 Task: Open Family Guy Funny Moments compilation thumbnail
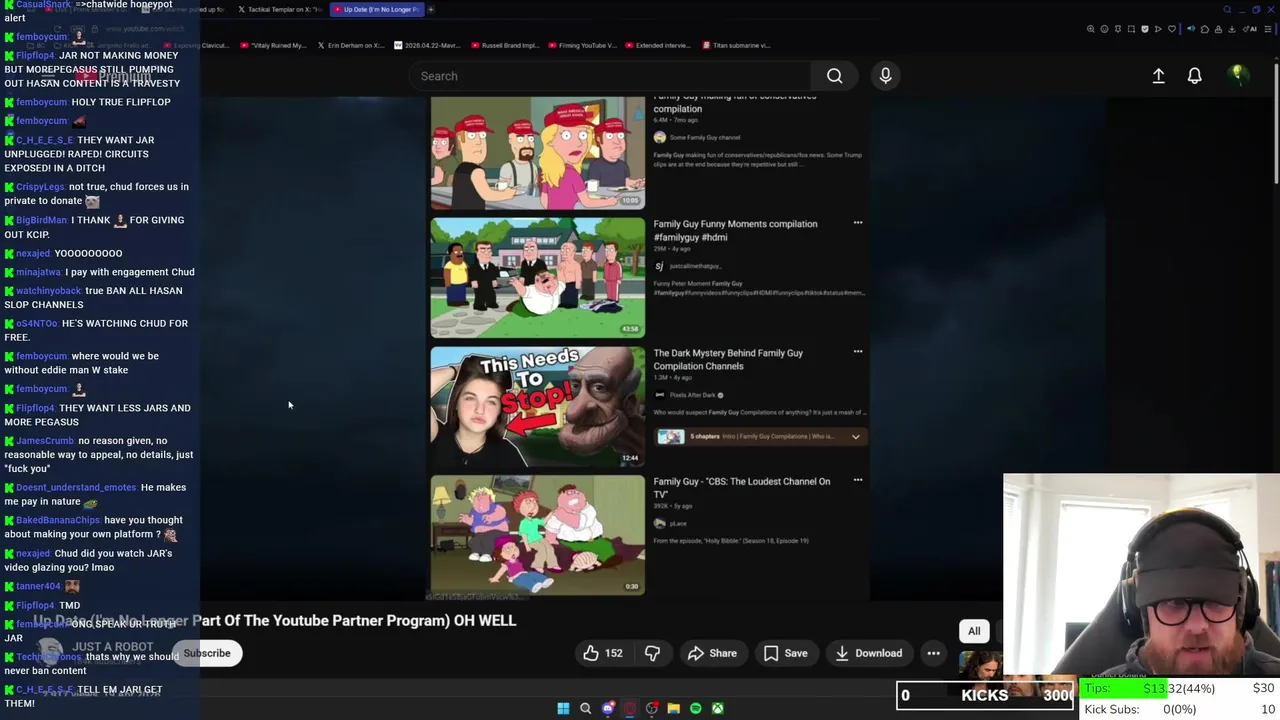coord(538,278)
